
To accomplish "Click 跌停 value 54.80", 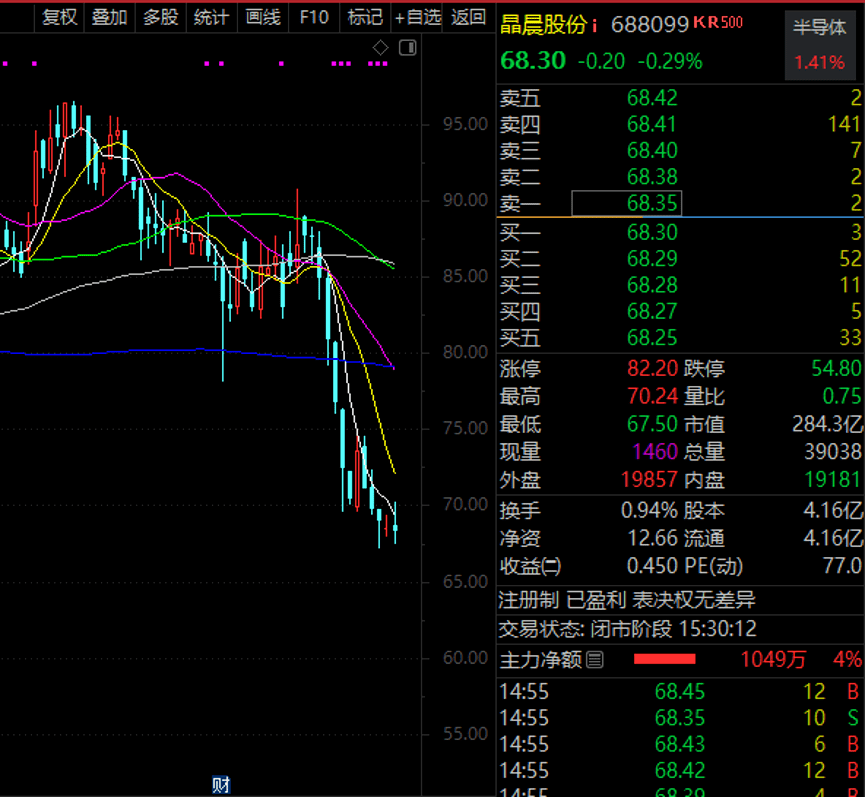I will click(836, 368).
